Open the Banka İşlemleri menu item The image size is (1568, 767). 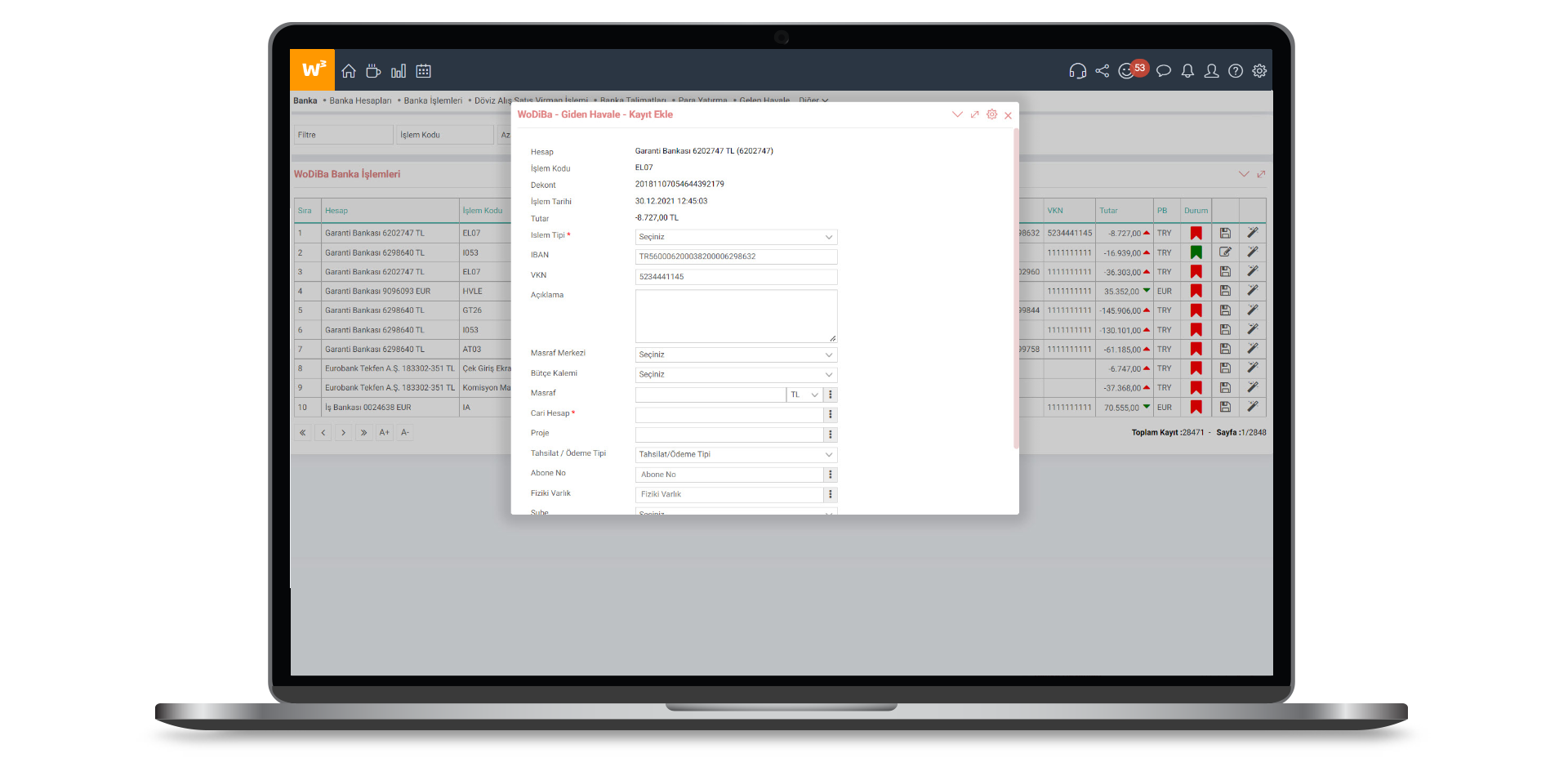pos(433,100)
